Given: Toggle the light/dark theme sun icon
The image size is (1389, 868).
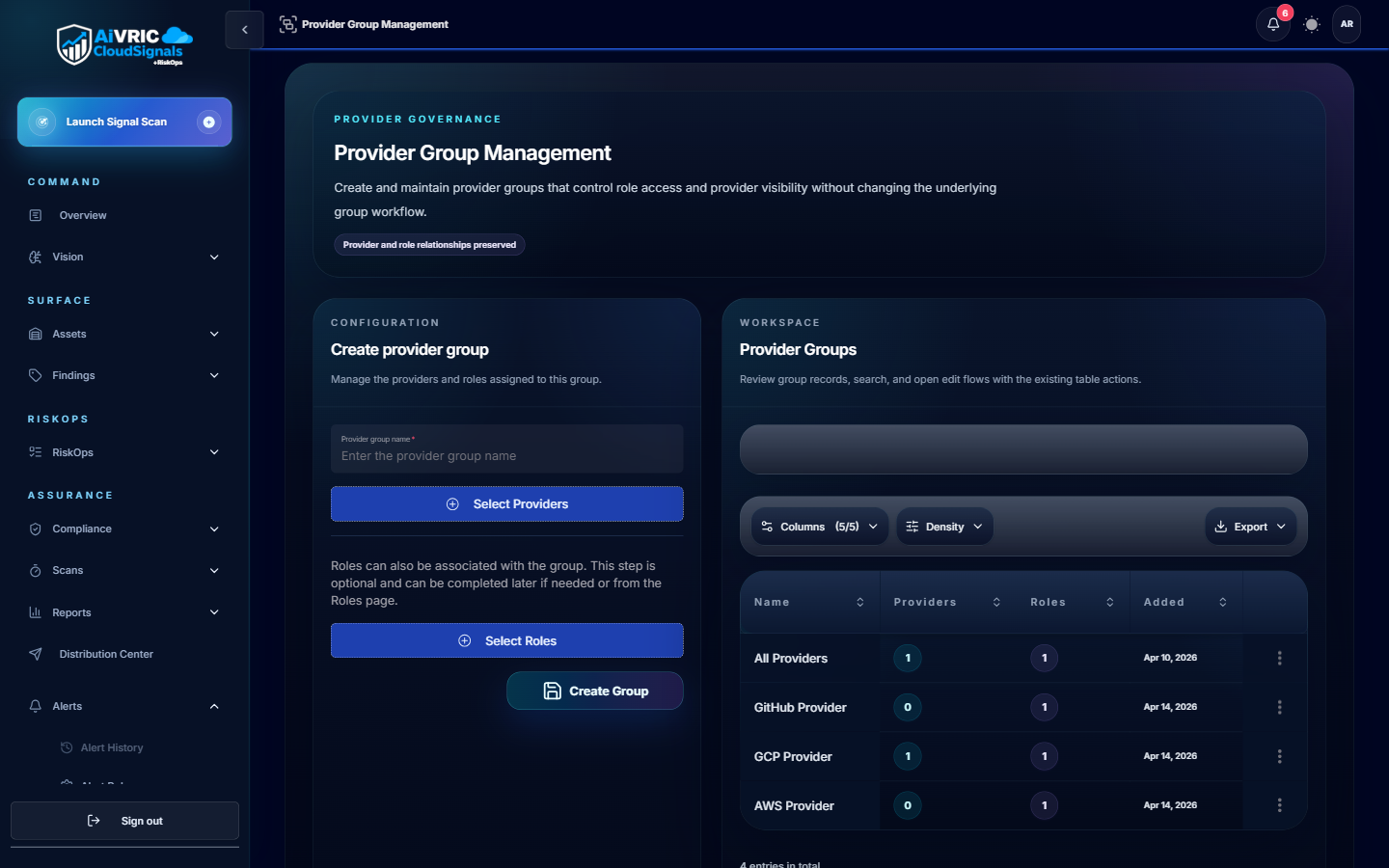Looking at the screenshot, I should pyautogui.click(x=1312, y=24).
